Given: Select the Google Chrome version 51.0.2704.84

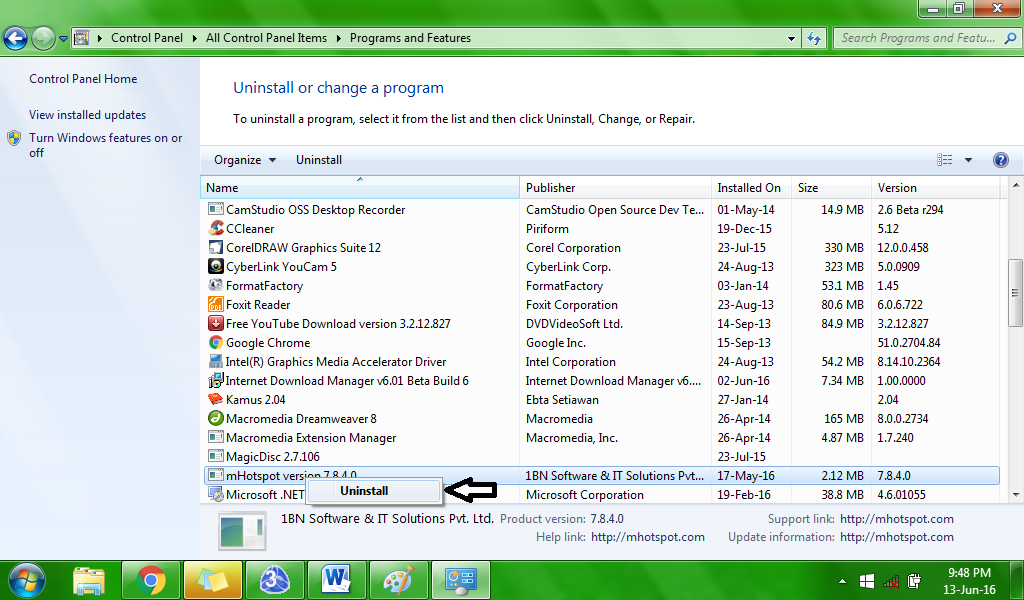Looking at the screenshot, I should (x=908, y=343).
